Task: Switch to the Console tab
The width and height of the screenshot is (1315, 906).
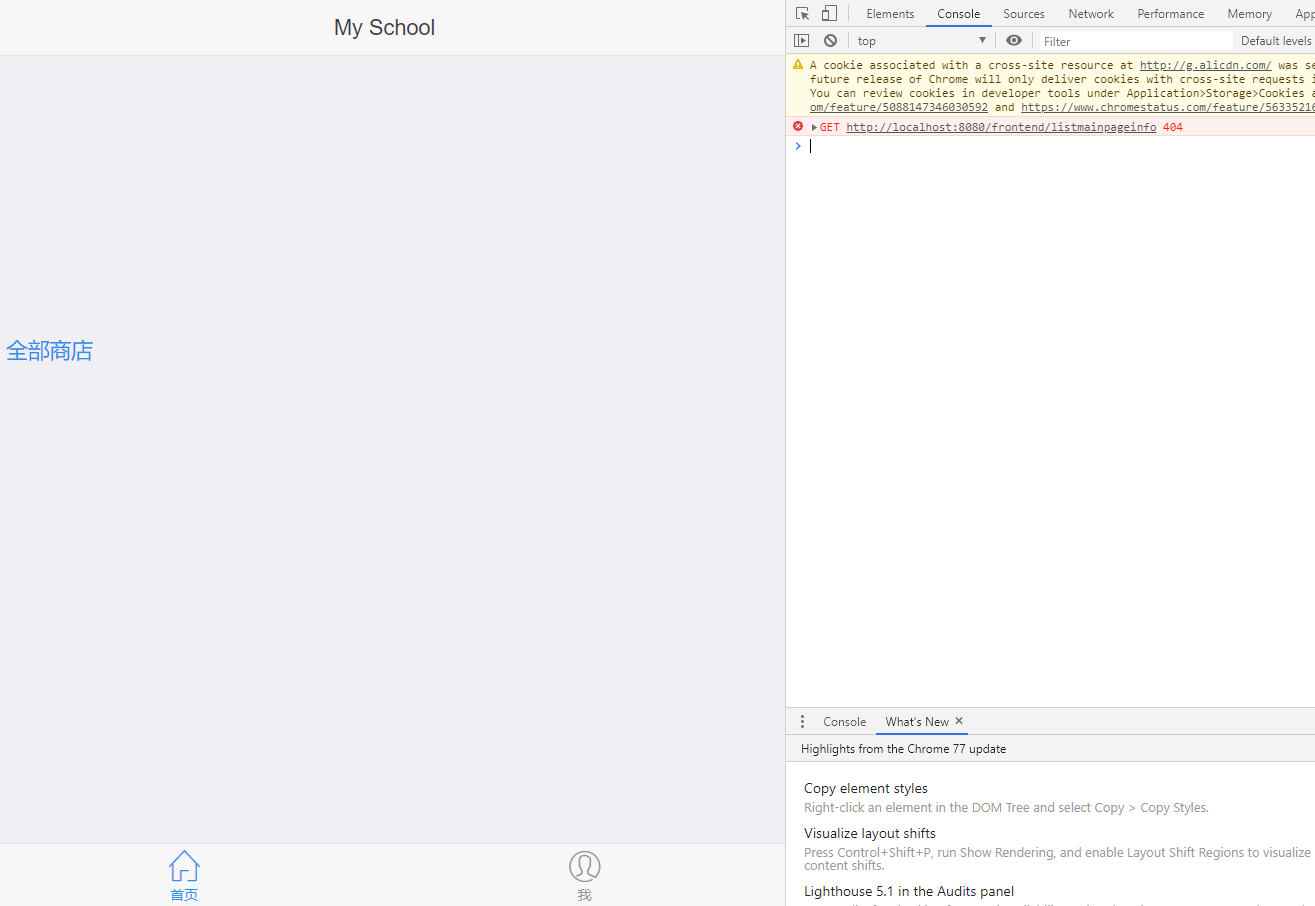Action: [959, 14]
